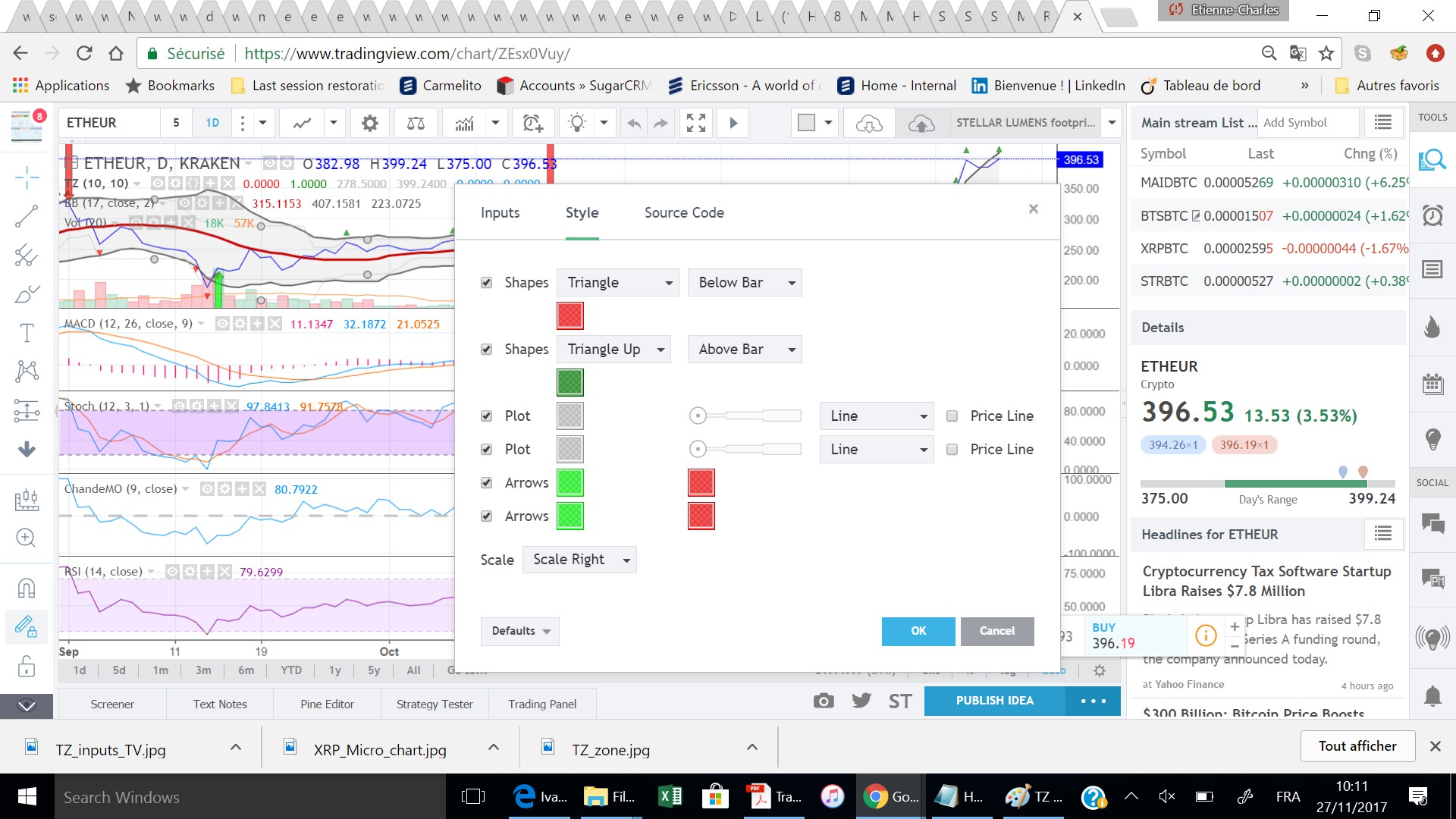The width and height of the screenshot is (1456, 819).
Task: Click the PUBLISH IDEA button
Action: [x=994, y=701]
